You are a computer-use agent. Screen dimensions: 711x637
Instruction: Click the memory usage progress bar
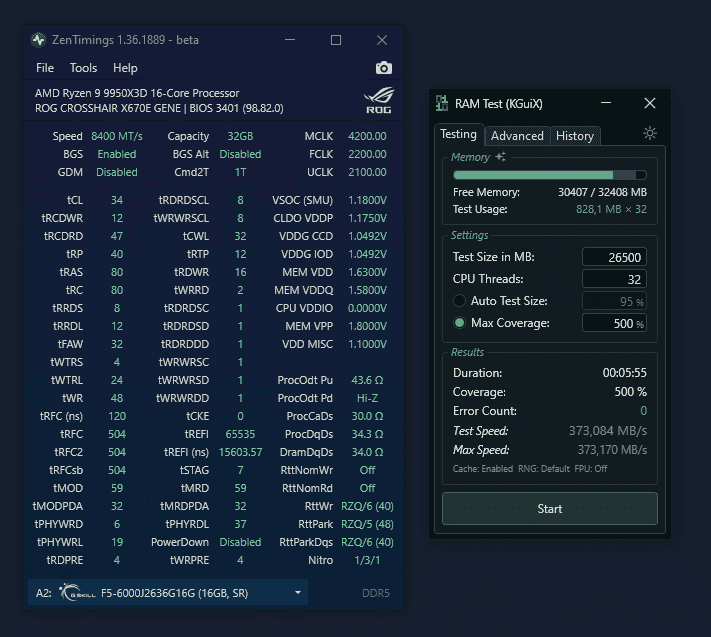550,175
